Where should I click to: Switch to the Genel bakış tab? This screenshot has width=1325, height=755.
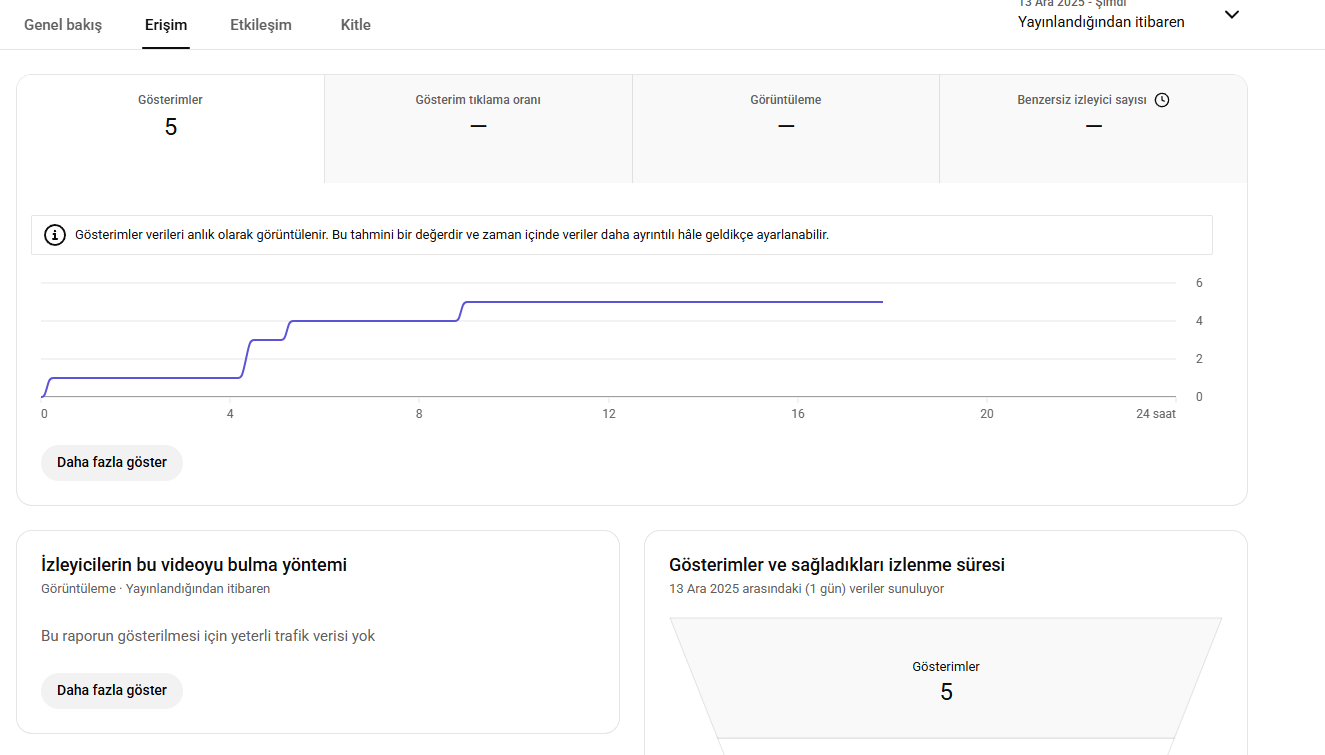(63, 25)
